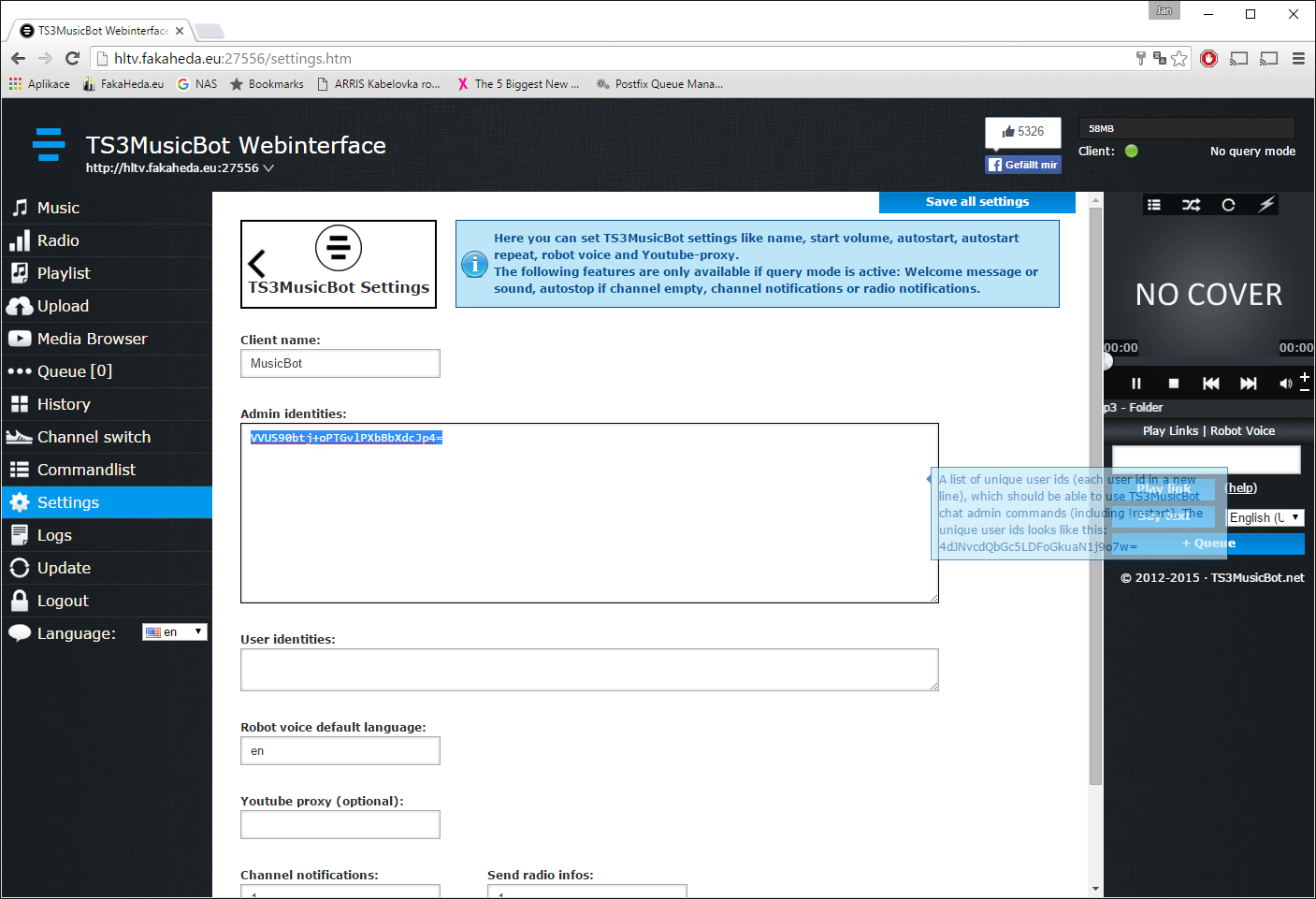This screenshot has width=1316, height=899.
Task: Click blue info icon in help box
Action: [x=475, y=265]
